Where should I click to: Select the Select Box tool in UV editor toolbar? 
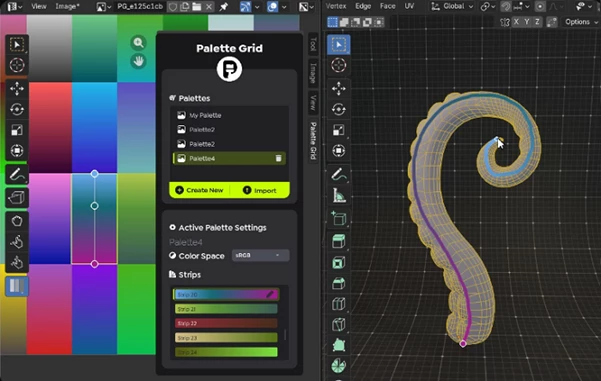coord(17,44)
